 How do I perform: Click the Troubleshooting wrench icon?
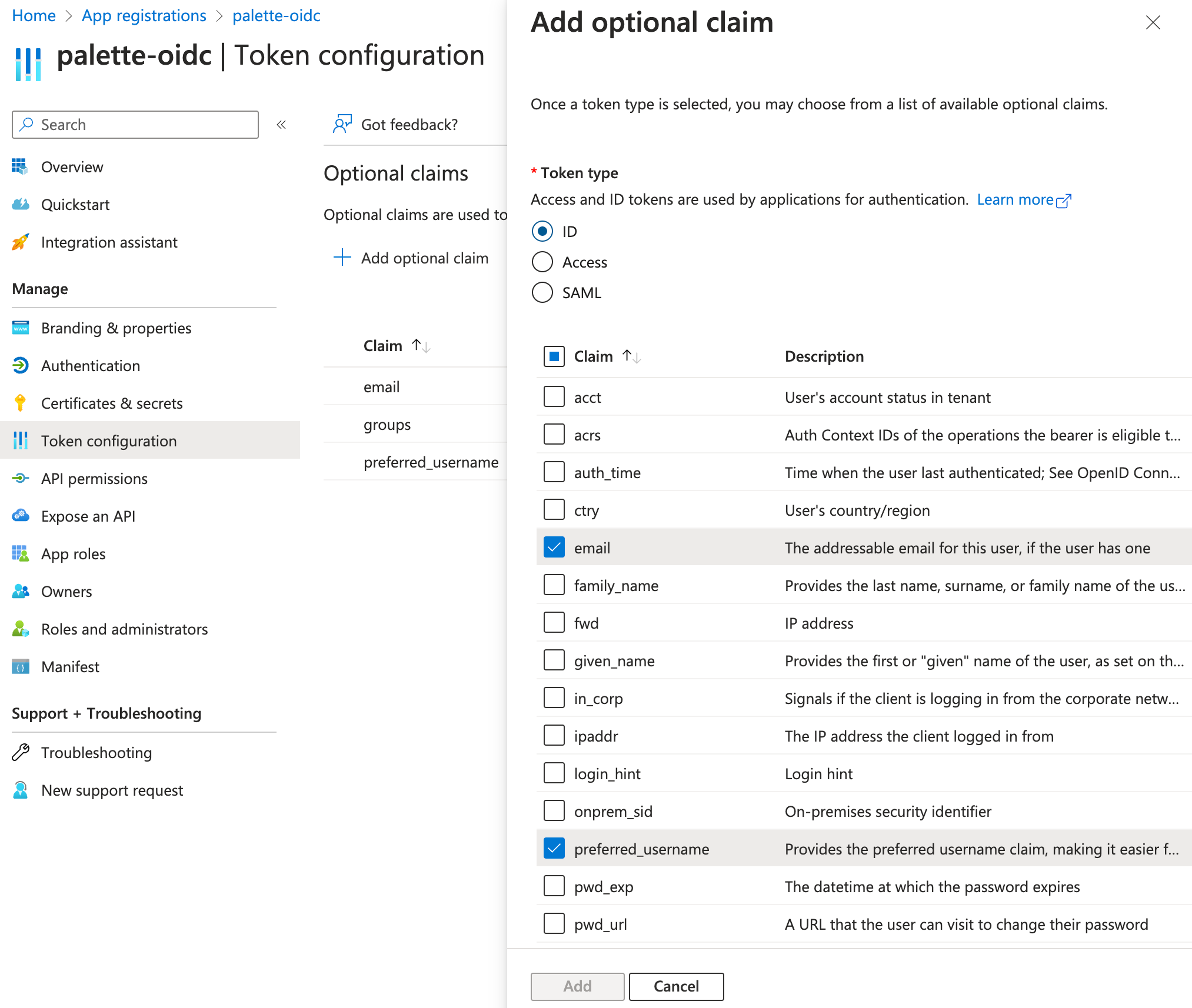[x=21, y=753]
